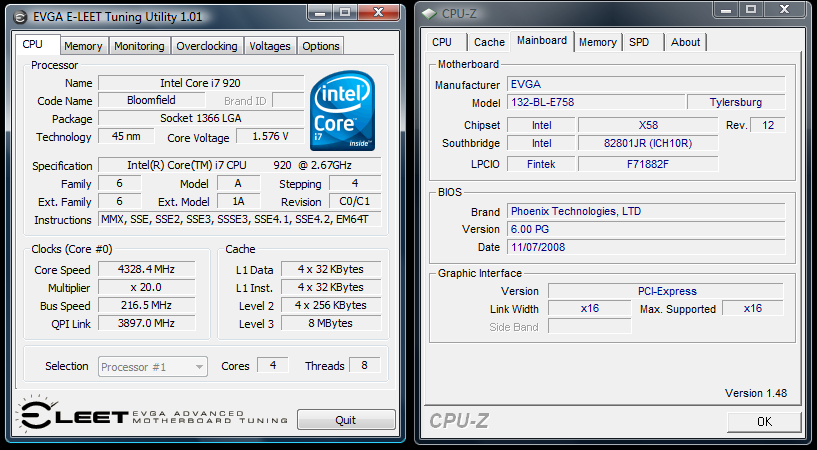Click the 1.576 V core voltage value

[x=270, y=136]
